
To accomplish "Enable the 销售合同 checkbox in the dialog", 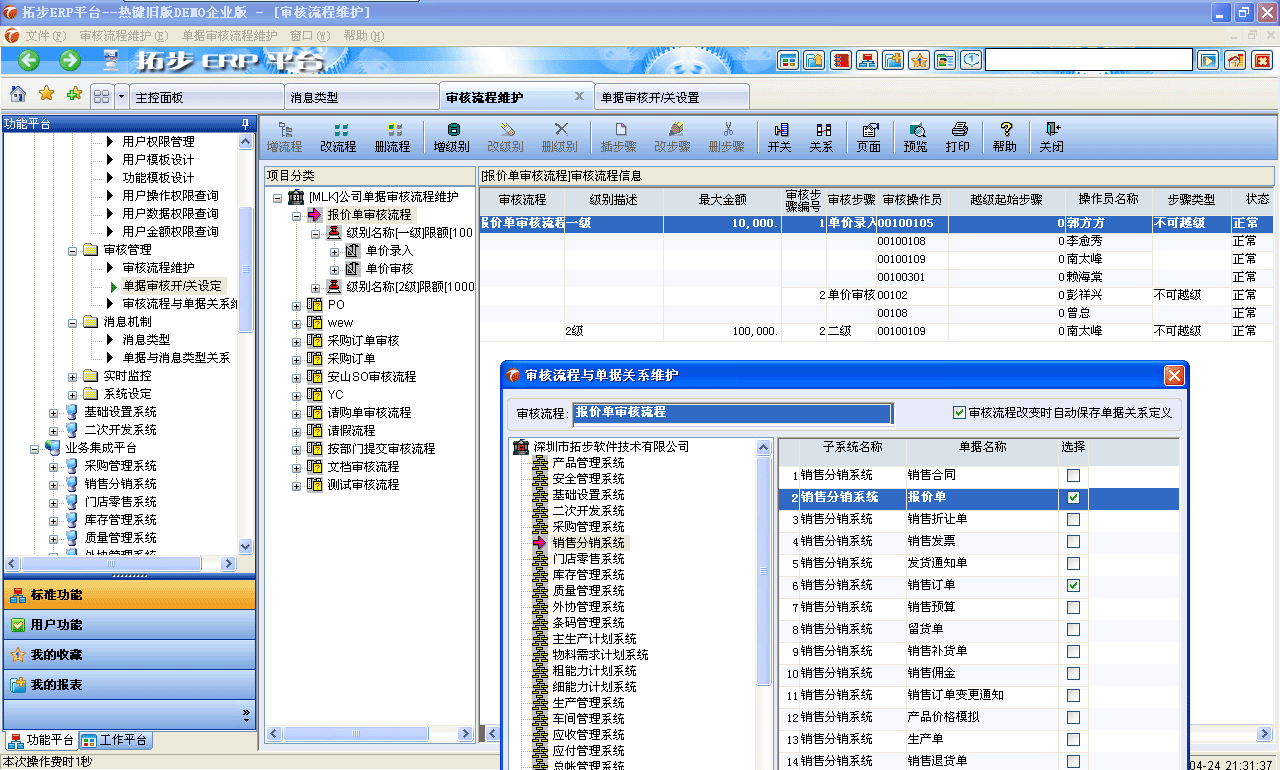I will tap(1072, 474).
